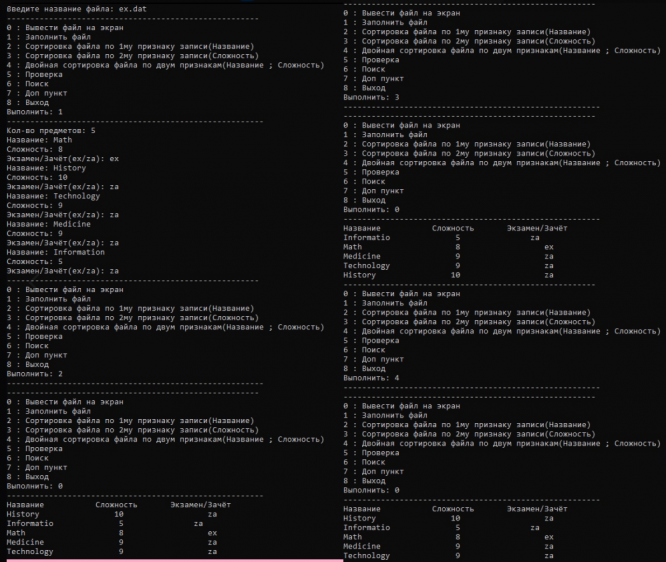Viewport: 666px width, 562px height.
Task: Click the 'Сложность: 10' input line
Action: [37, 177]
